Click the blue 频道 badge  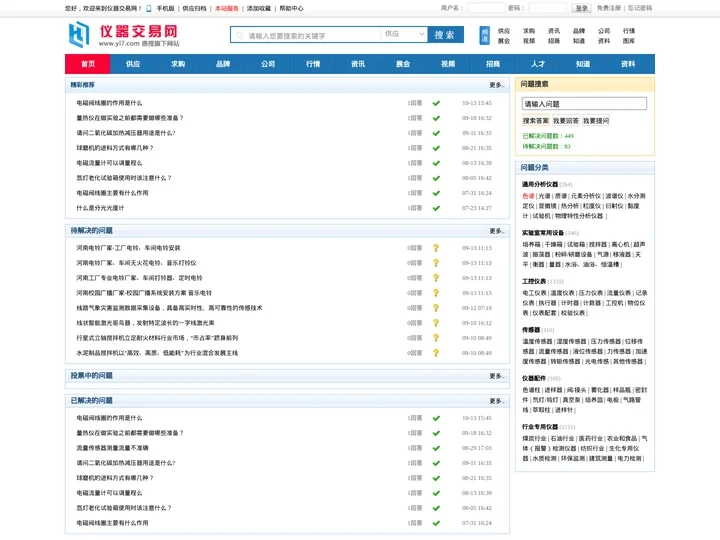[x=484, y=35]
